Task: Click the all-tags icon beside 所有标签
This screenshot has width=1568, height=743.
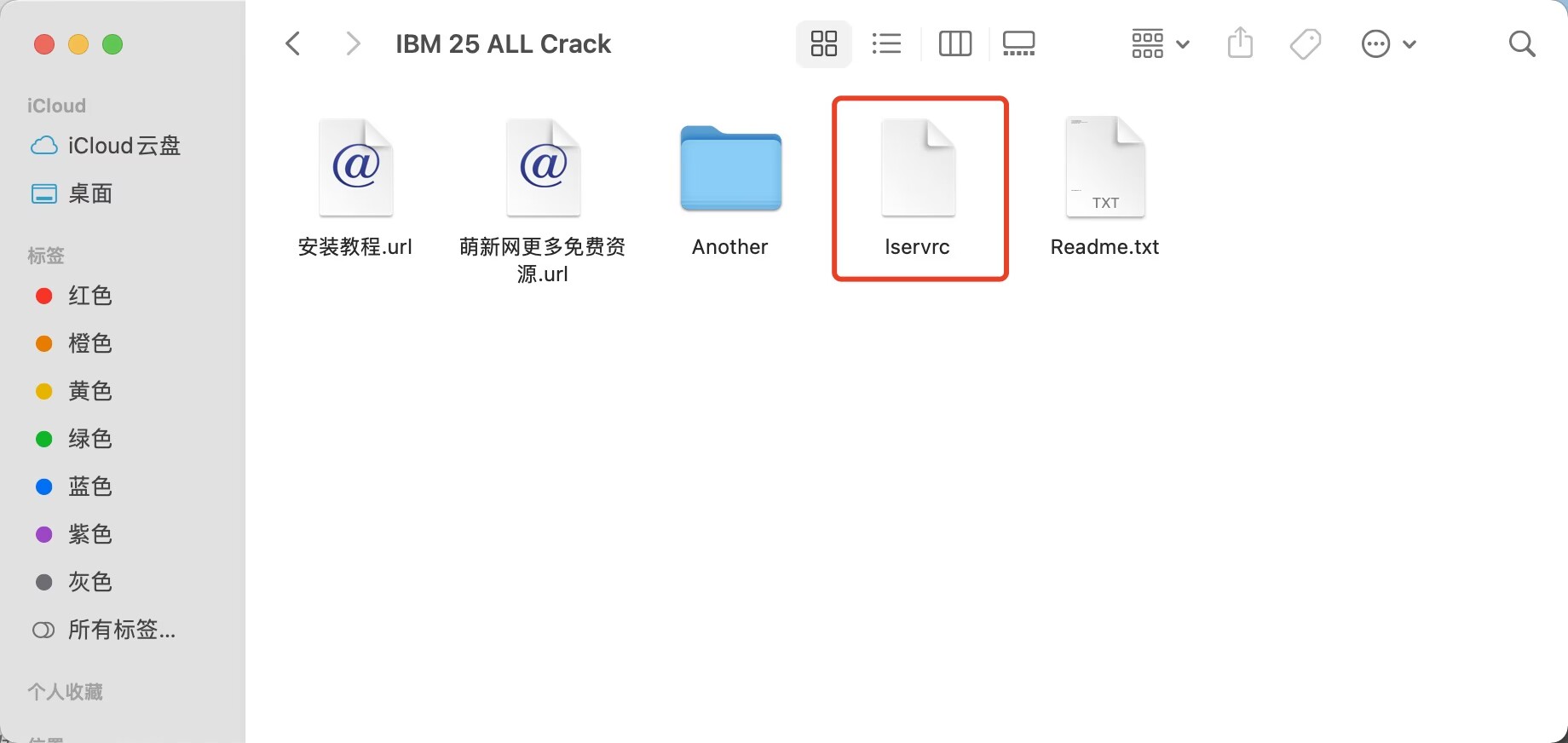Action: [43, 631]
